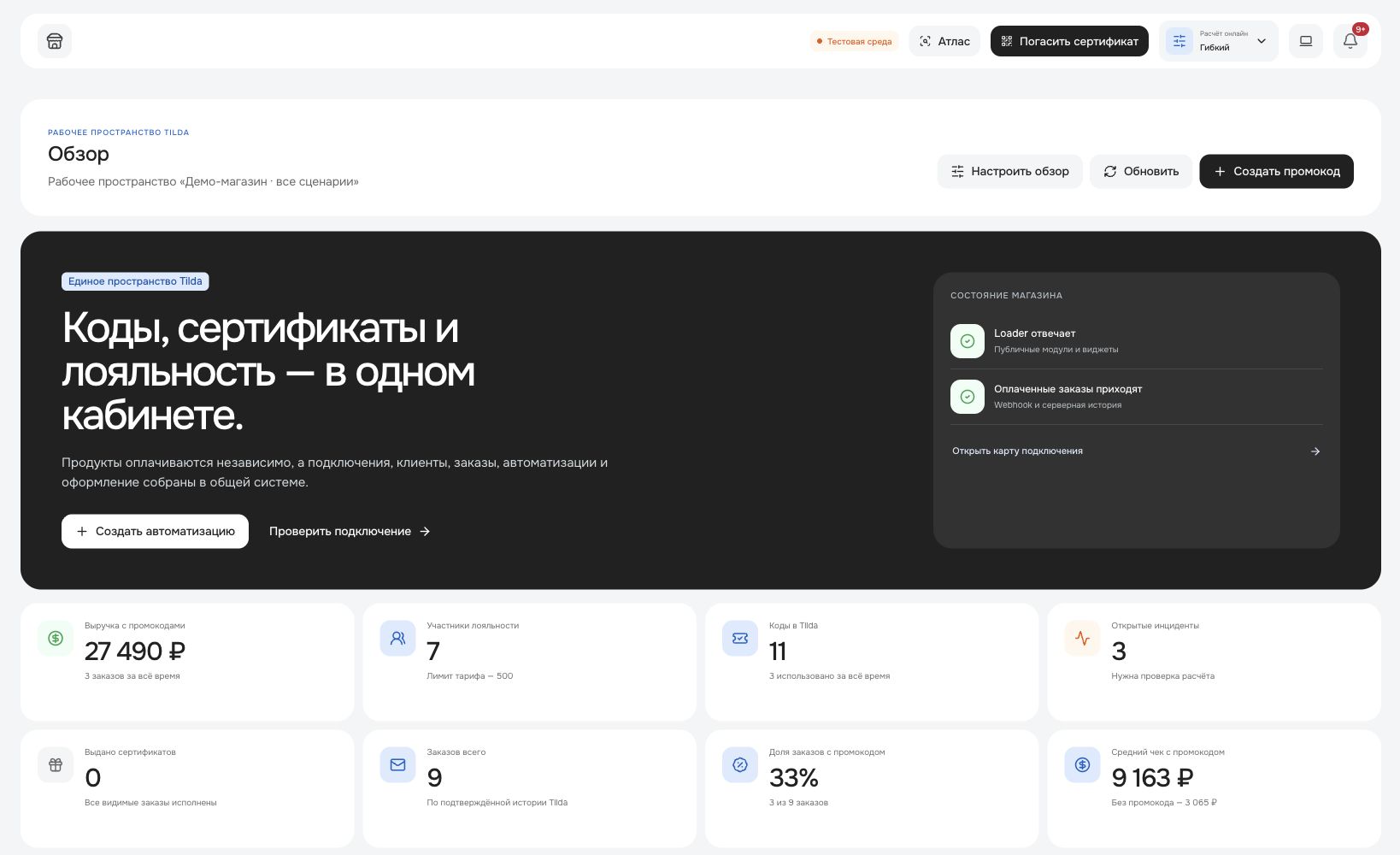Viewport: 1400px width, 855px height.
Task: Click the Обновить button
Action: (x=1141, y=171)
